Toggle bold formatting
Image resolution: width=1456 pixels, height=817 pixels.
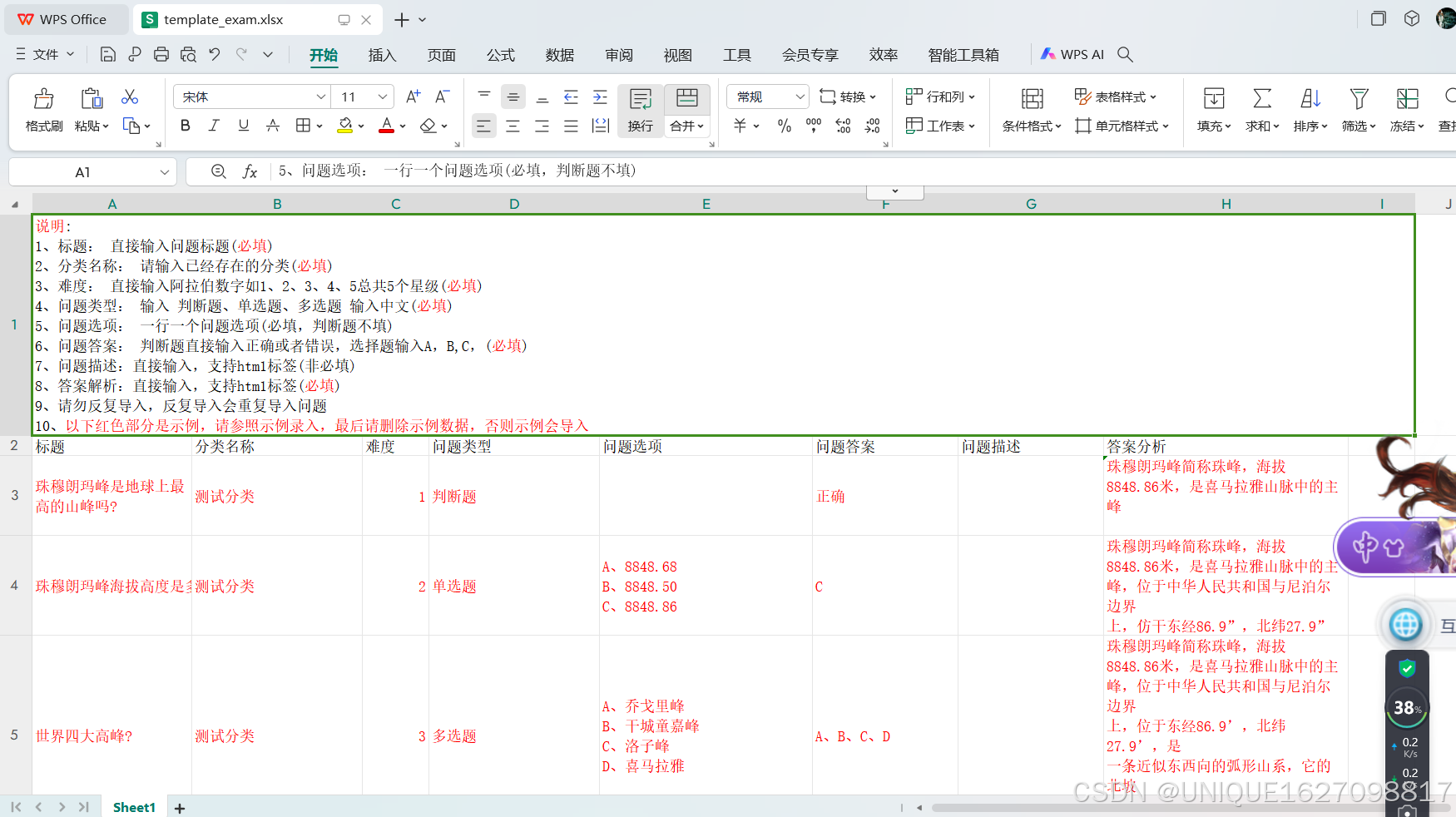(x=185, y=126)
